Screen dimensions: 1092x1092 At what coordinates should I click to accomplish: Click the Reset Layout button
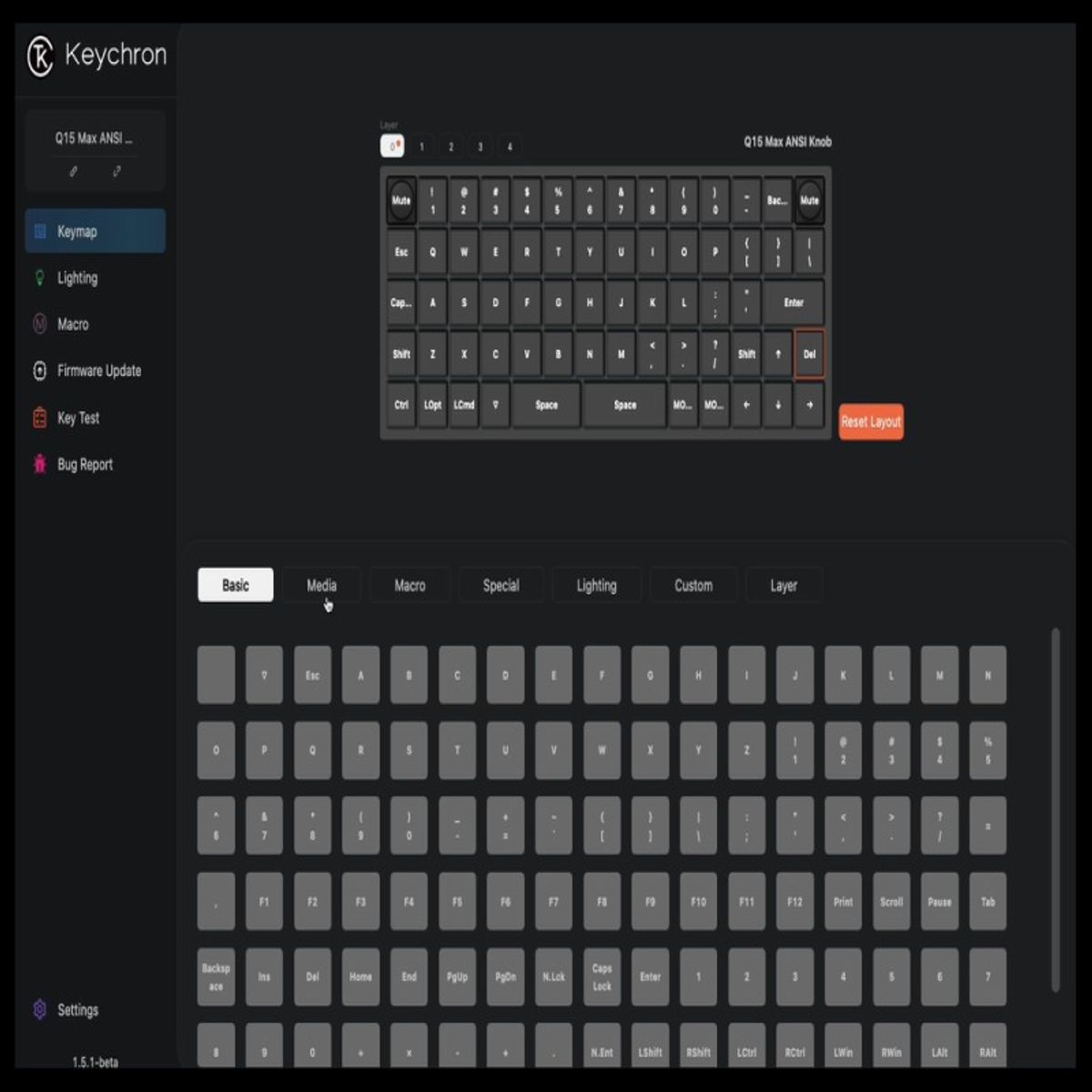click(870, 421)
